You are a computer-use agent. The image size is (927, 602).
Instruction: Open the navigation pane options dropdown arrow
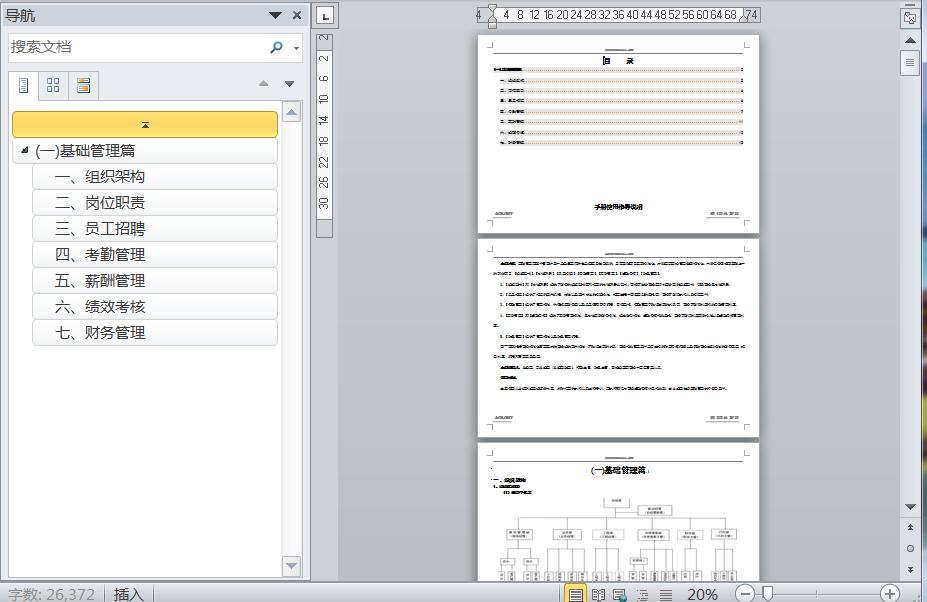275,15
